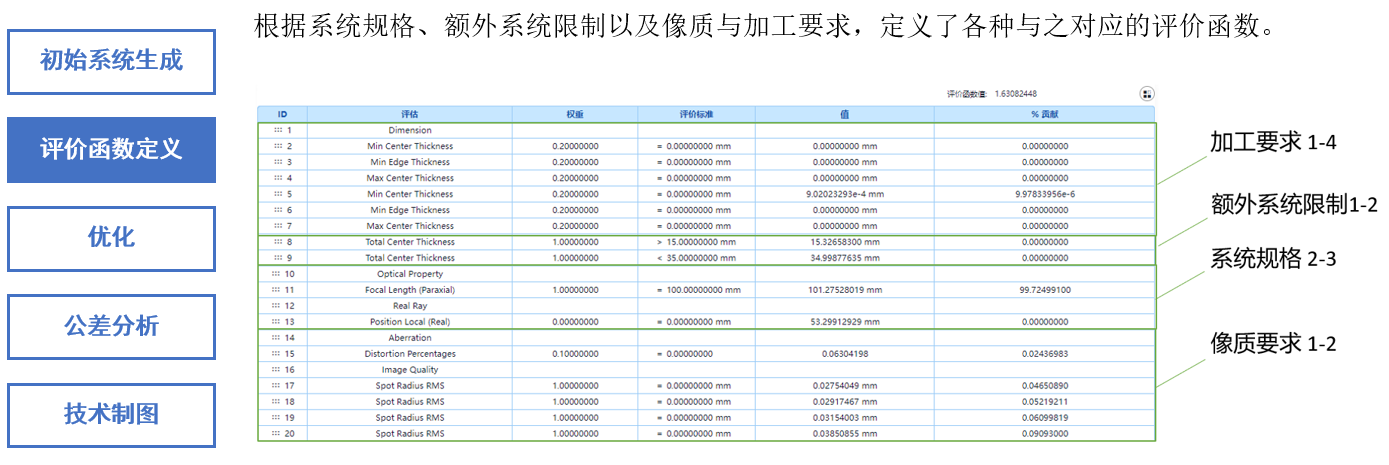
Task: Click the 权重 column header
Action: pos(575,114)
